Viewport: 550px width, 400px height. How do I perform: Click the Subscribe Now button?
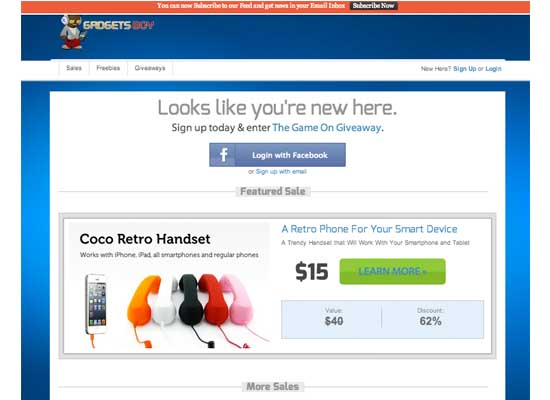373,6
